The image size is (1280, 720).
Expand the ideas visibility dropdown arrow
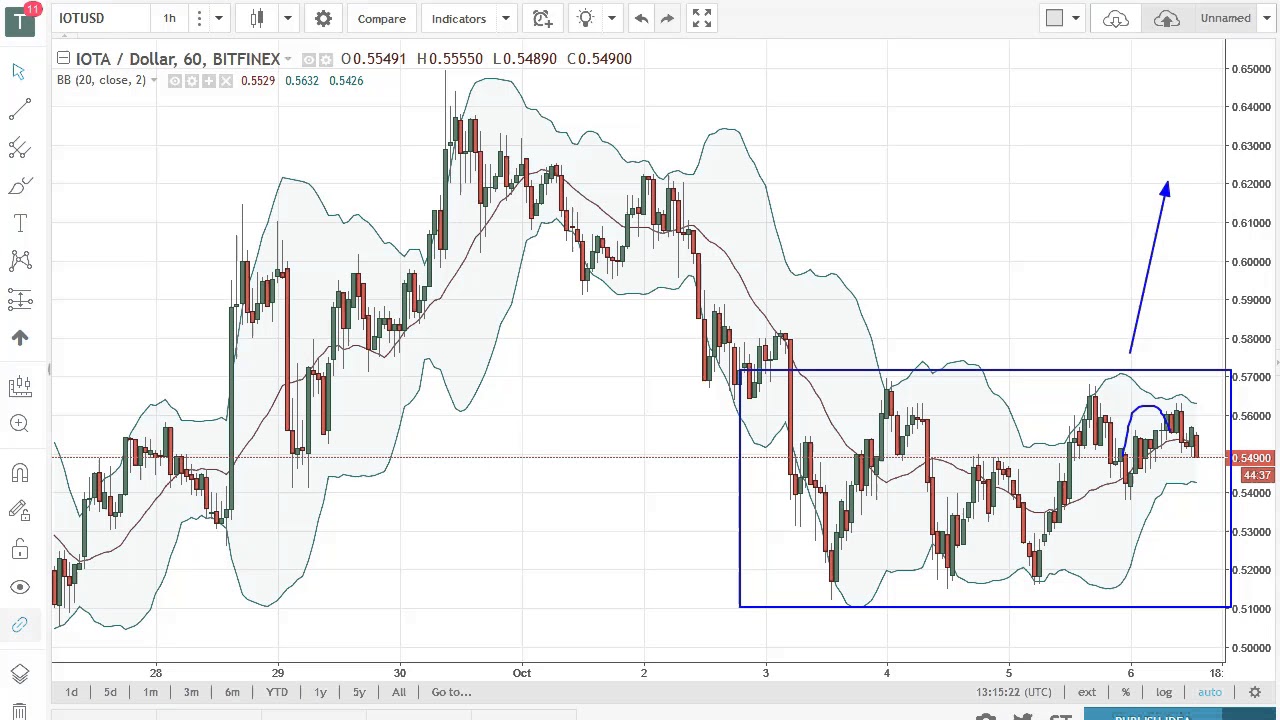611,18
